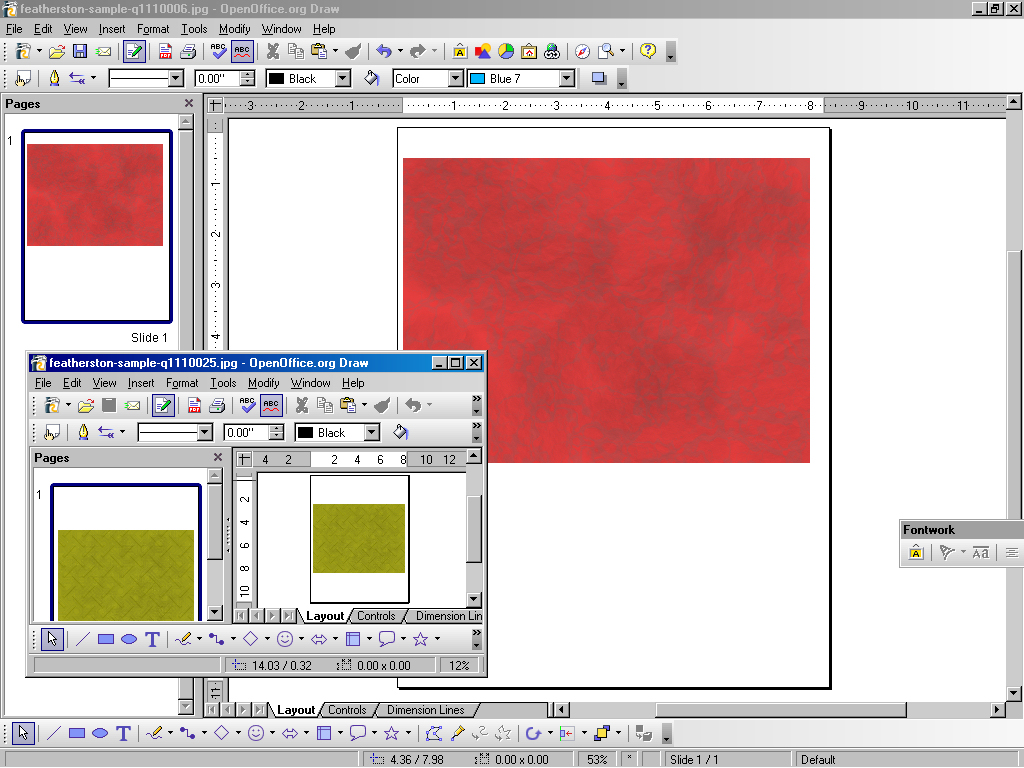Image resolution: width=1024 pixels, height=768 pixels.
Task: Select the red Slide 1 thumbnail in Pages panel
Action: tap(96, 227)
